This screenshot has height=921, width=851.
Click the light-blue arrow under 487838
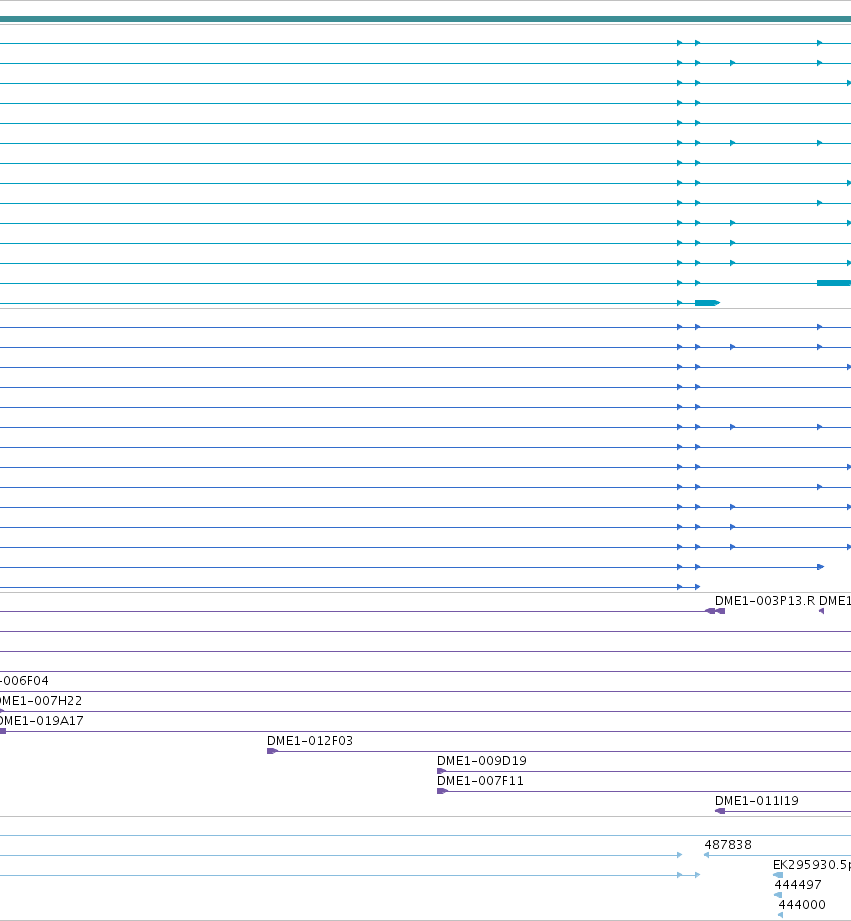707,855
